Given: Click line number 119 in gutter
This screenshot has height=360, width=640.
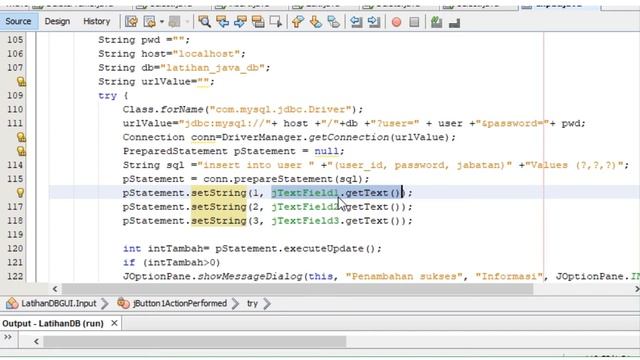Looking at the screenshot, I should [15, 234].
